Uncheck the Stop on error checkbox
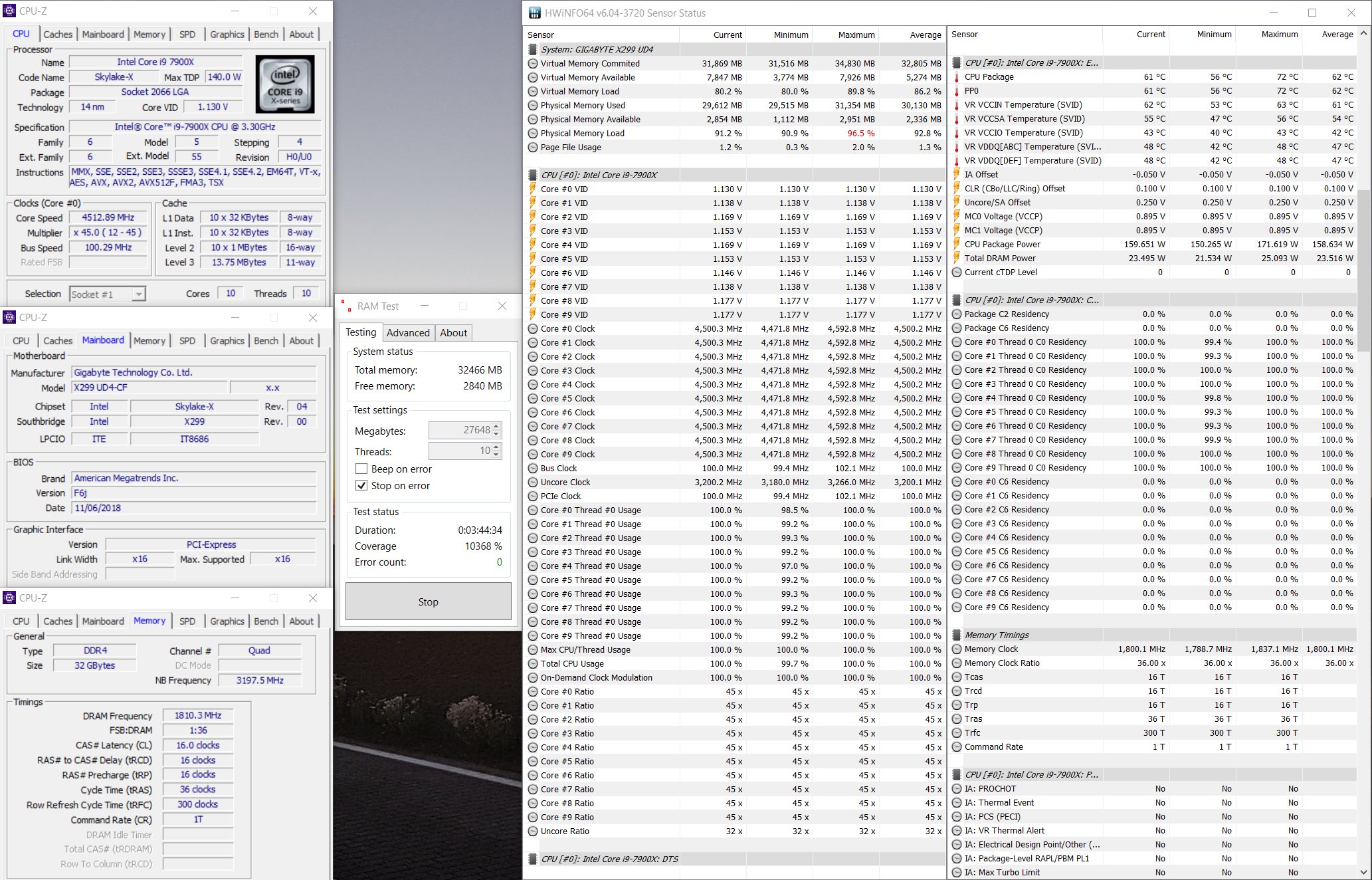The image size is (1372, 880). 361,486
